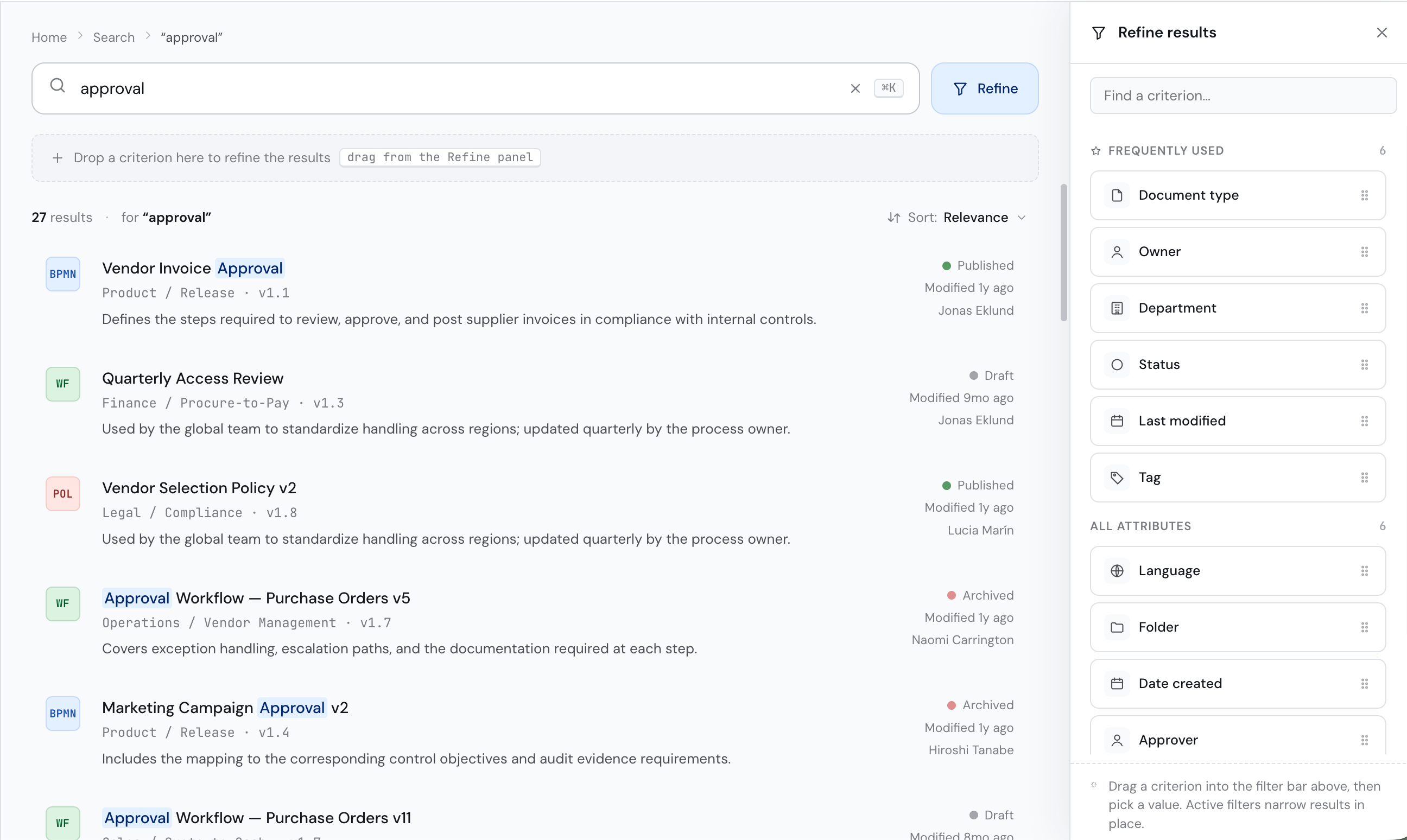The width and height of the screenshot is (1407, 840).
Task: Click the Folder criterion icon
Action: [x=1117, y=627]
